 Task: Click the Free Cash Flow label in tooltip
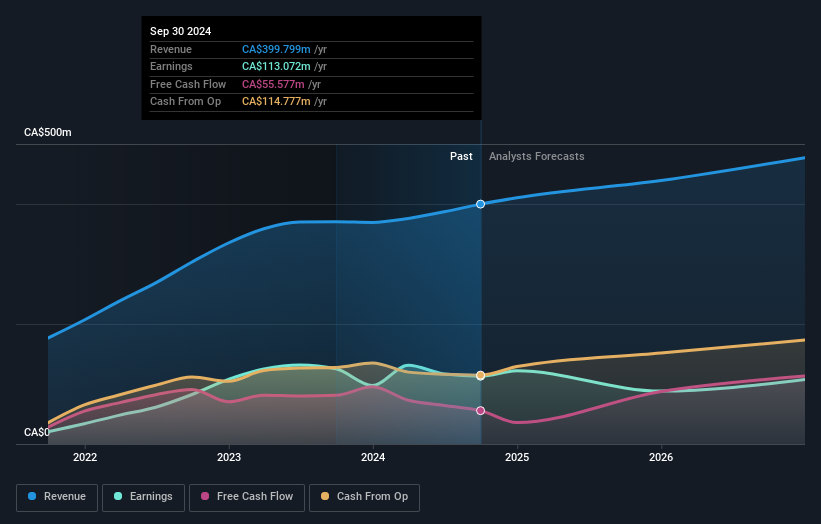click(188, 84)
